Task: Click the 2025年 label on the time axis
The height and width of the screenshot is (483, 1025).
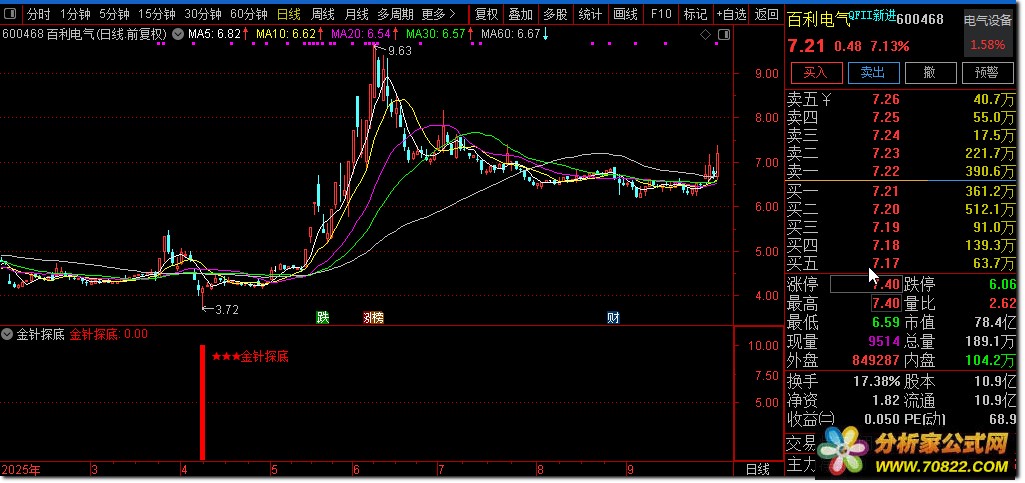Action: tap(21, 469)
